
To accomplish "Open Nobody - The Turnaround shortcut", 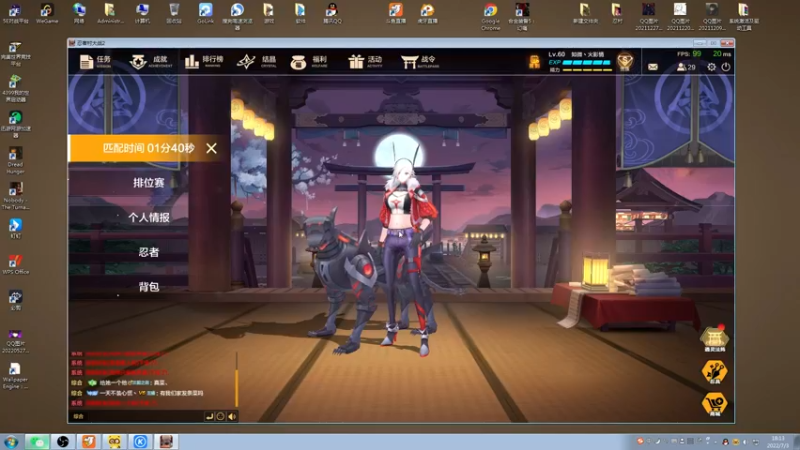I will [15, 196].
